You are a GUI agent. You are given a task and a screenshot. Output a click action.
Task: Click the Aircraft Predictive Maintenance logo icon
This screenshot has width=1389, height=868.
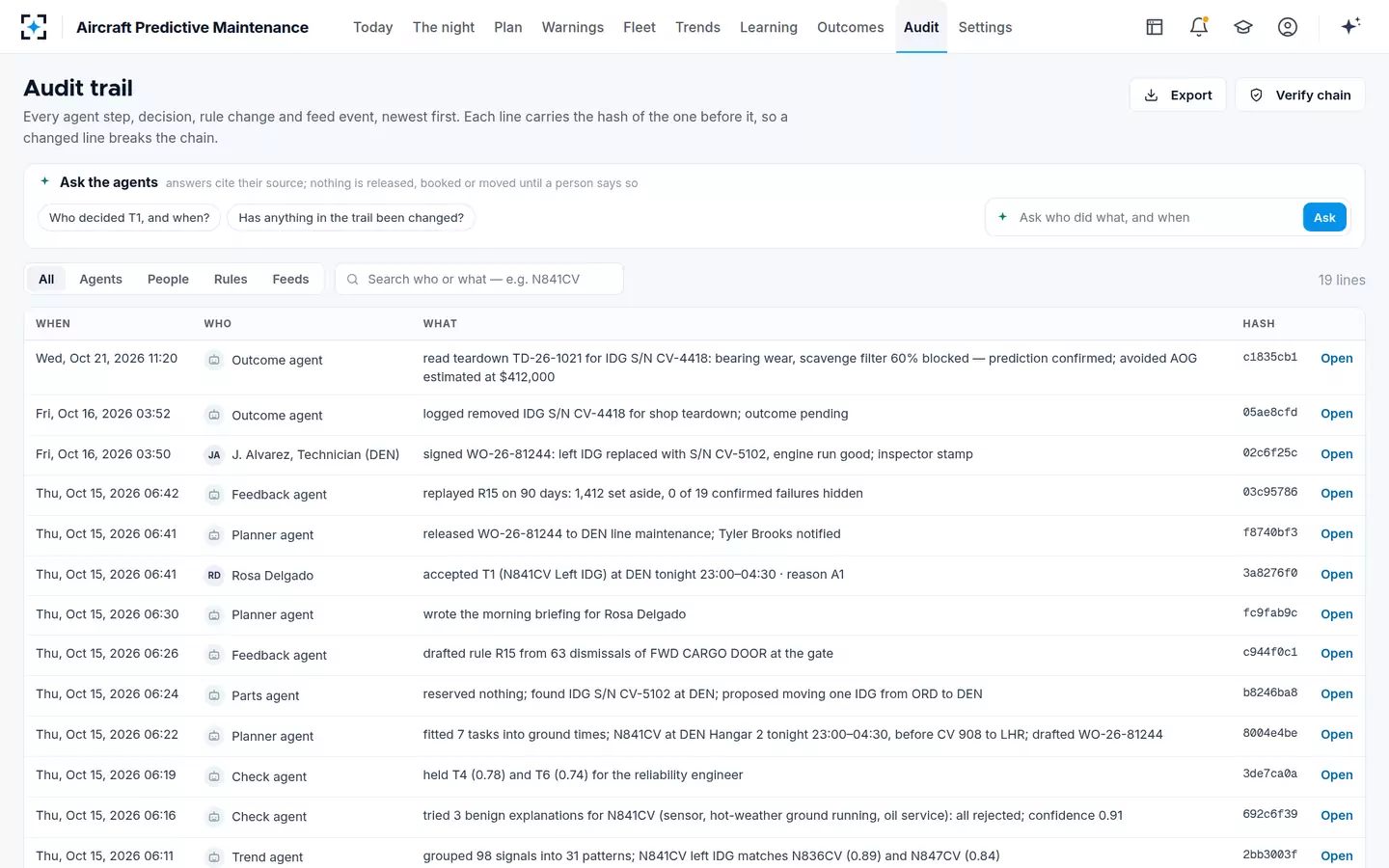point(34,27)
